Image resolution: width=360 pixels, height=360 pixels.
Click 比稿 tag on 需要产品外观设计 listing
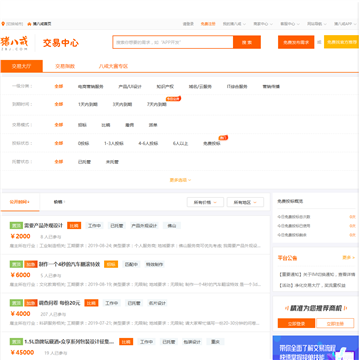(74, 226)
